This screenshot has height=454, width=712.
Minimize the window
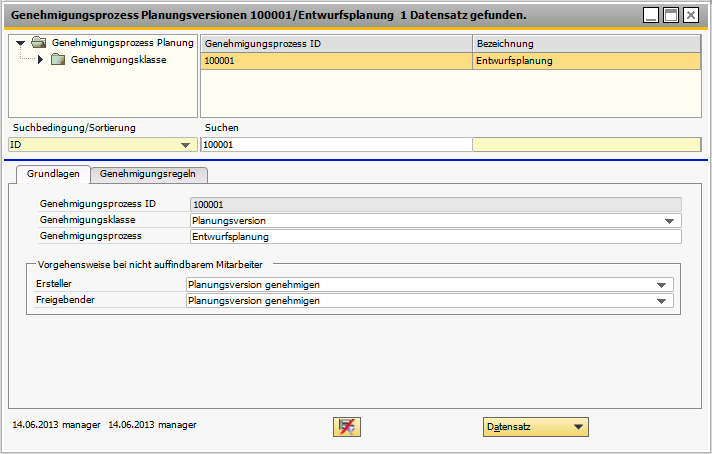point(651,15)
